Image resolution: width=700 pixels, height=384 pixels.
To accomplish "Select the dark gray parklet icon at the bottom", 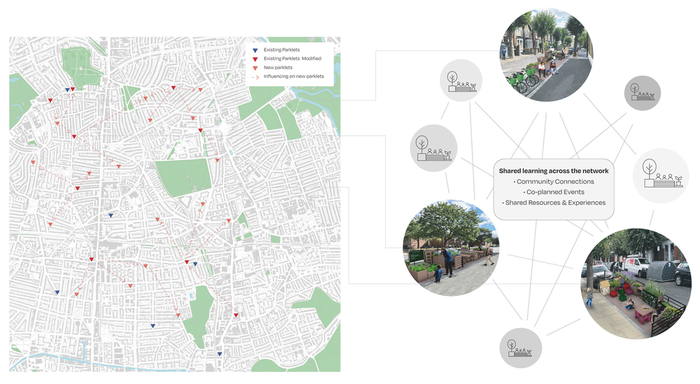I will tap(520, 348).
